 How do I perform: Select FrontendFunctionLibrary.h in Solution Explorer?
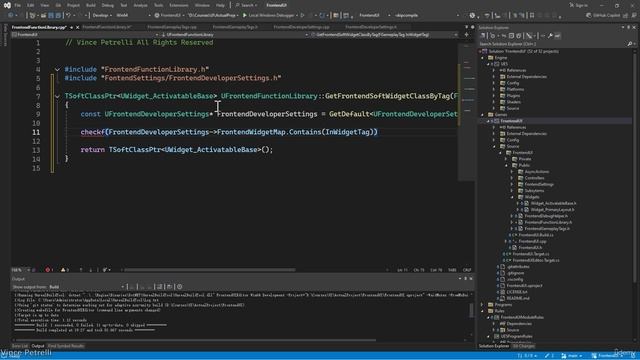[x=548, y=222]
